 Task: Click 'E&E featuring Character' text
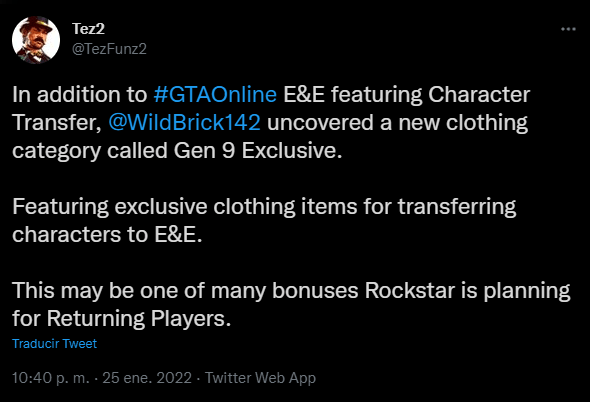click(x=407, y=94)
